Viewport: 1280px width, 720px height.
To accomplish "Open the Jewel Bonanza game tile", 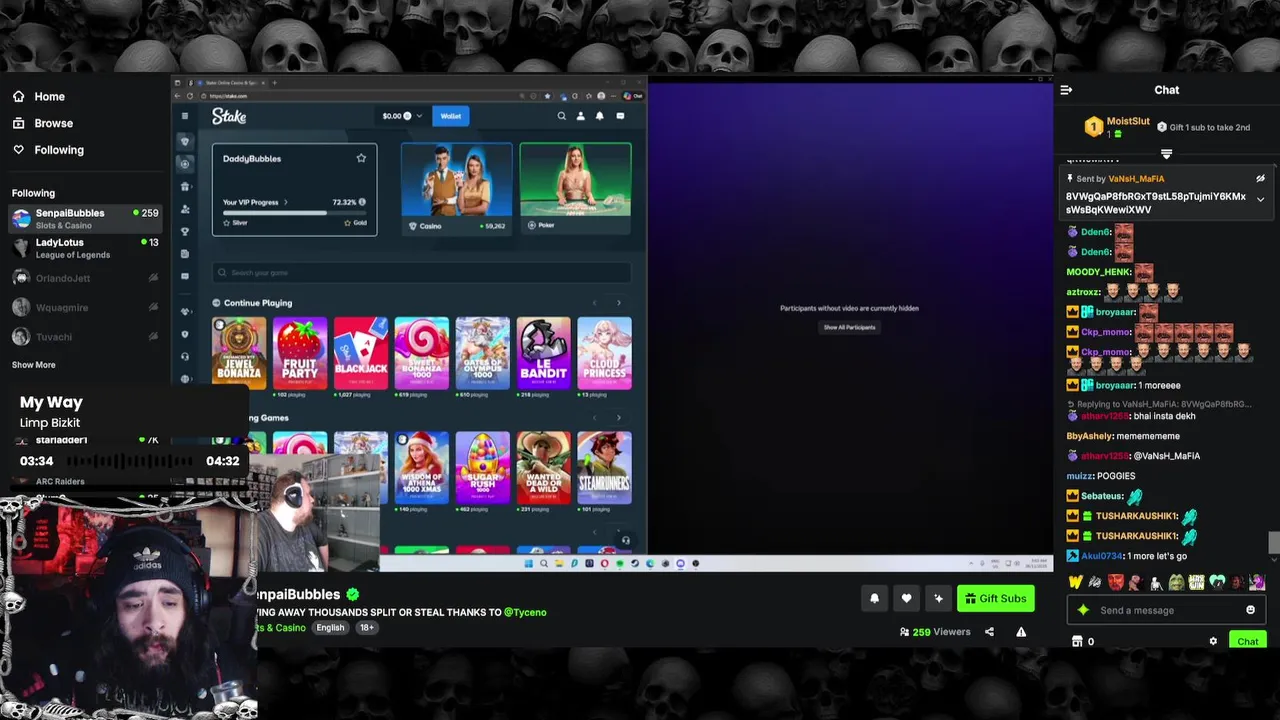I will [239, 353].
